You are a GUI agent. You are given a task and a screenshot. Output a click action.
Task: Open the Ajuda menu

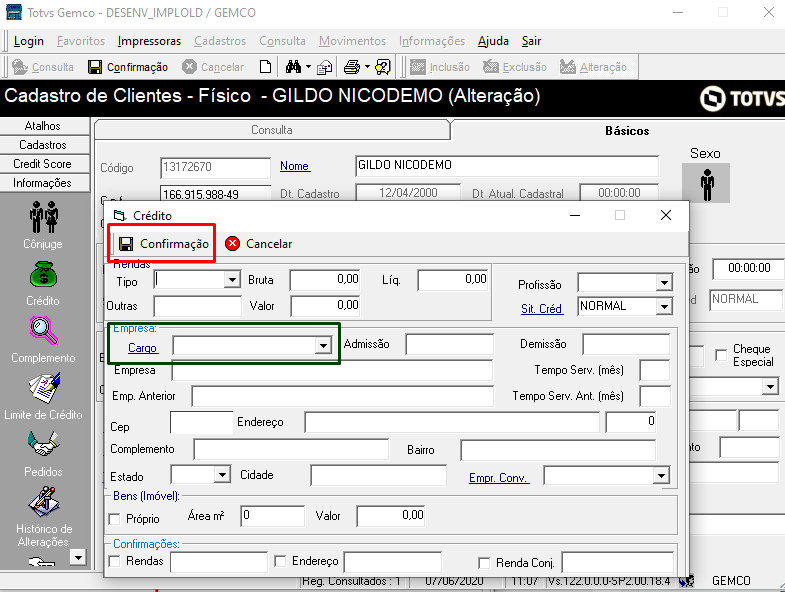[493, 41]
